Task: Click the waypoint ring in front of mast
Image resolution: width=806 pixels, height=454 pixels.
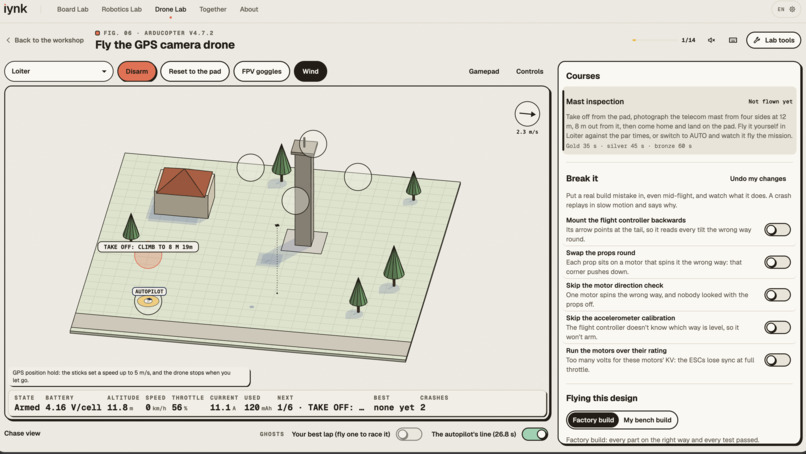Action: [x=296, y=201]
